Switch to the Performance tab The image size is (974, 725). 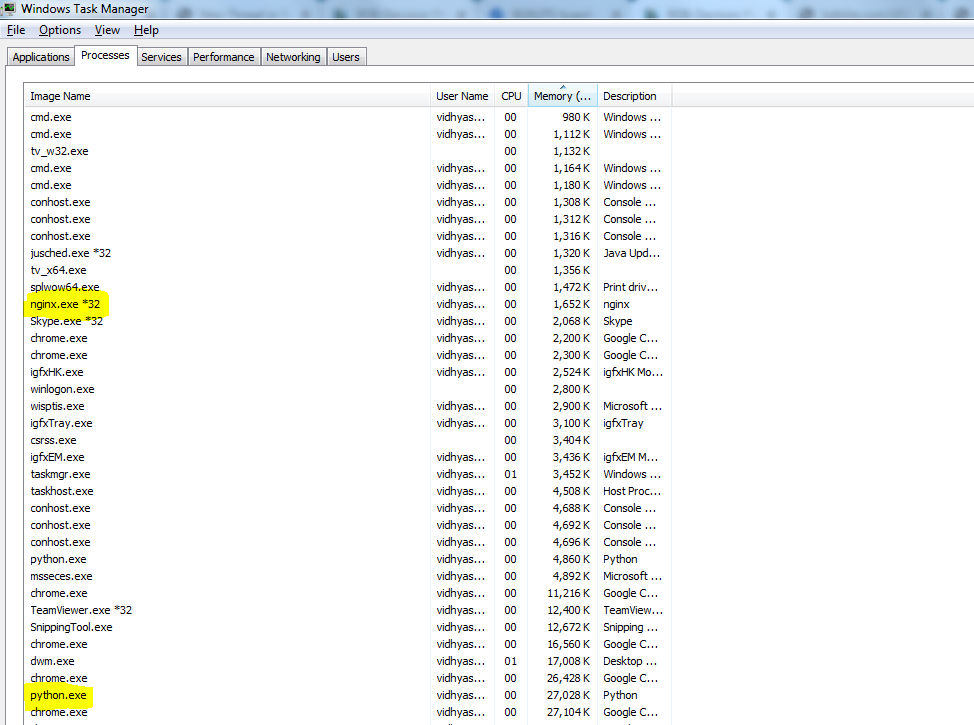point(223,57)
